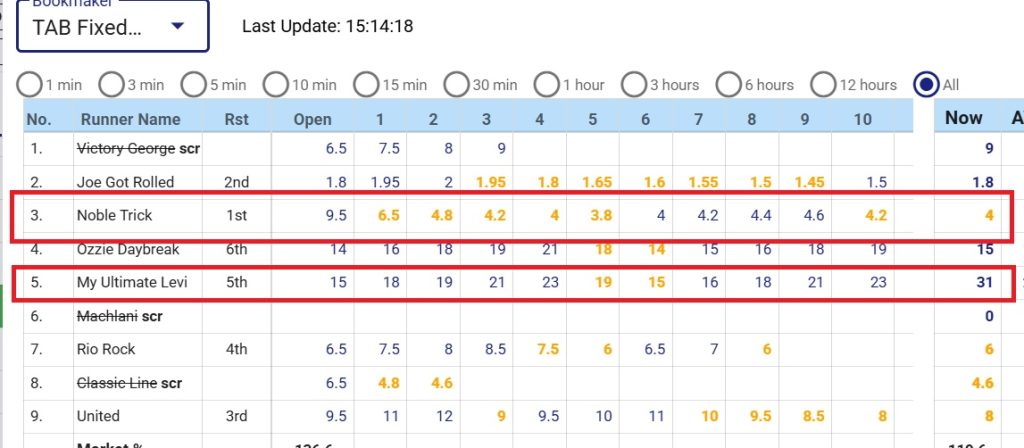Switch to the 15 min filter
Screen dimensions: 1024x448
tap(366, 85)
